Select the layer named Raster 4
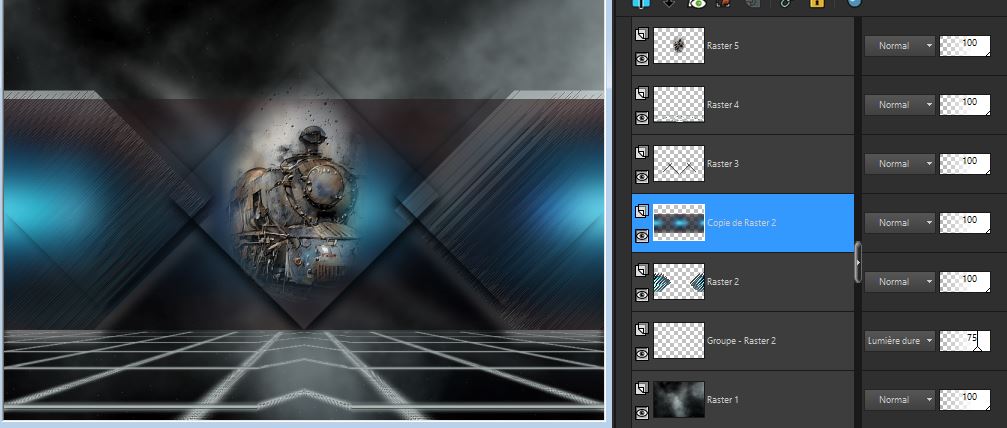Screen dimensions: 1007x428 [722, 105]
